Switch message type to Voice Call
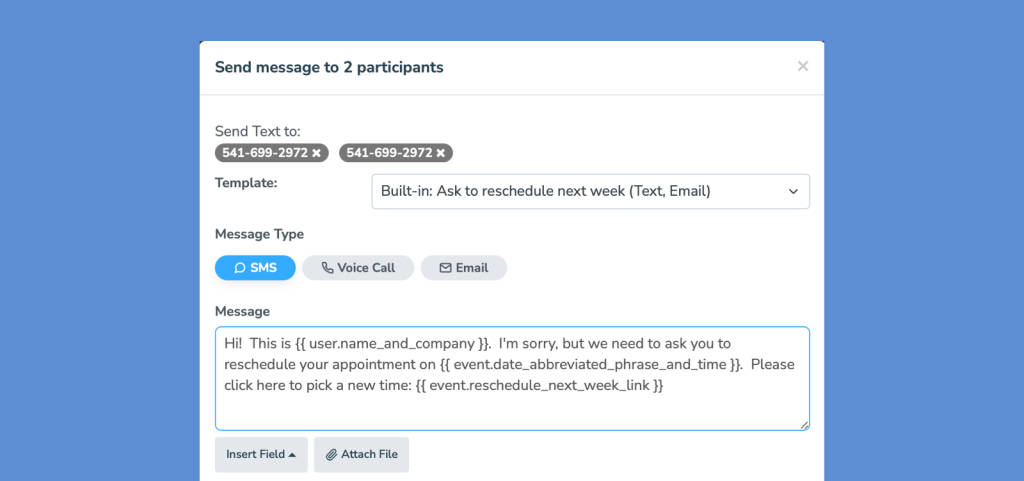 (x=358, y=268)
